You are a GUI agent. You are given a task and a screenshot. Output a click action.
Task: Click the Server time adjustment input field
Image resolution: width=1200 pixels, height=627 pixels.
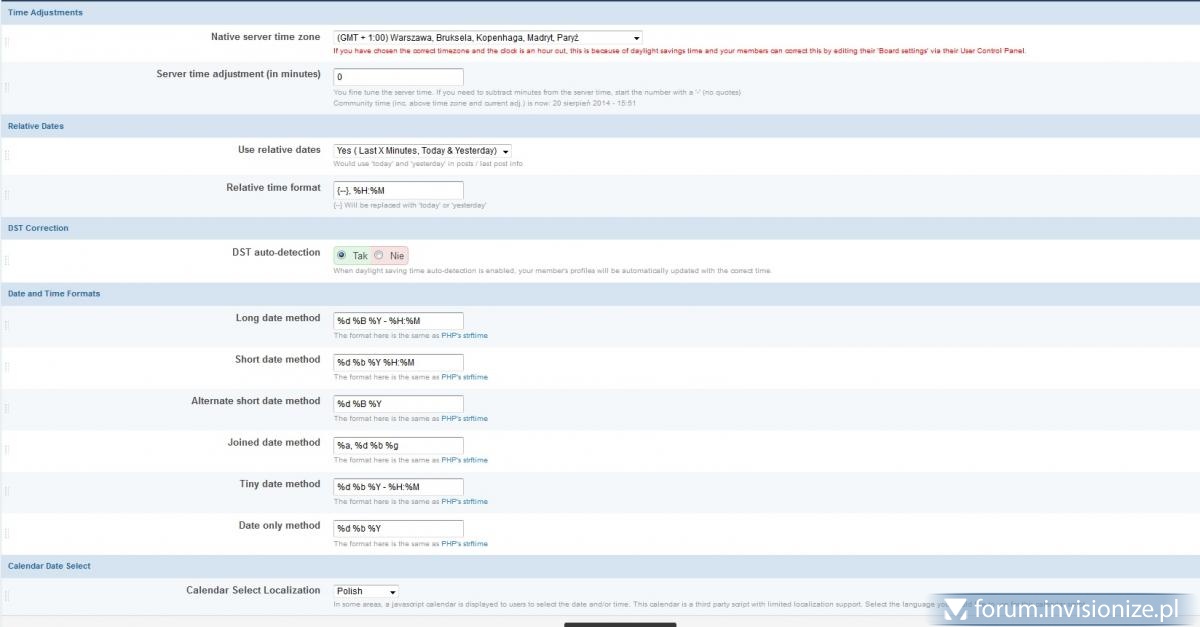pyautogui.click(x=398, y=77)
